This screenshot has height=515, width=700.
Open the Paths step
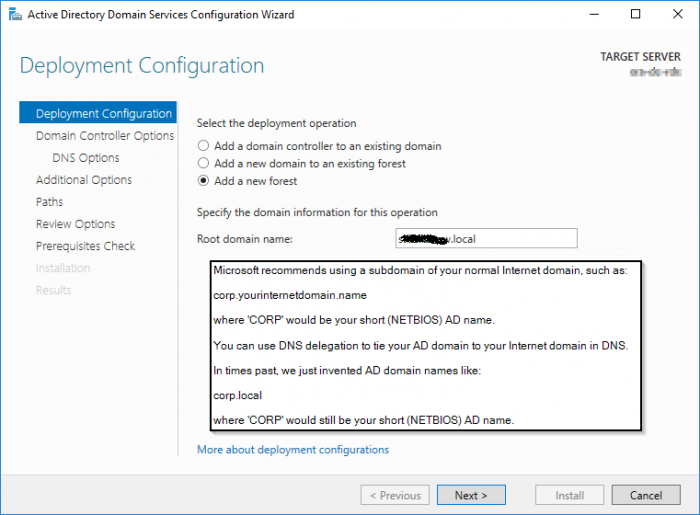click(x=49, y=202)
